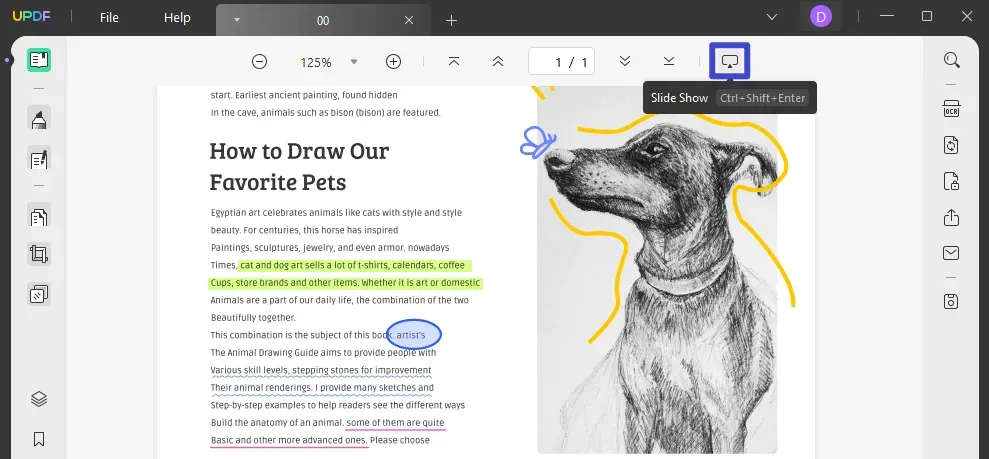This screenshot has width=989, height=459.
Task: Open the Protect PDF lock tool
Action: (951, 182)
